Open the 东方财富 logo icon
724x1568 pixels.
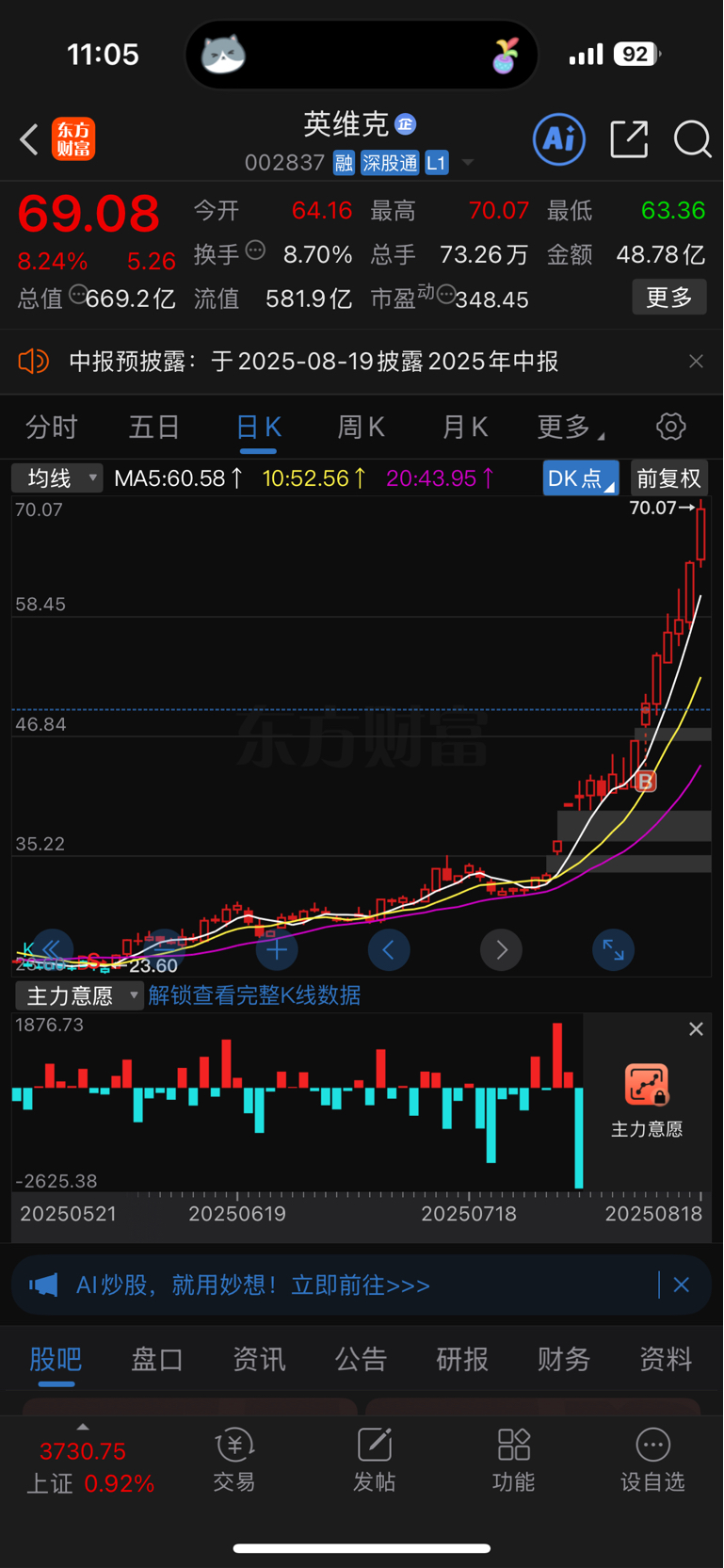click(x=73, y=139)
